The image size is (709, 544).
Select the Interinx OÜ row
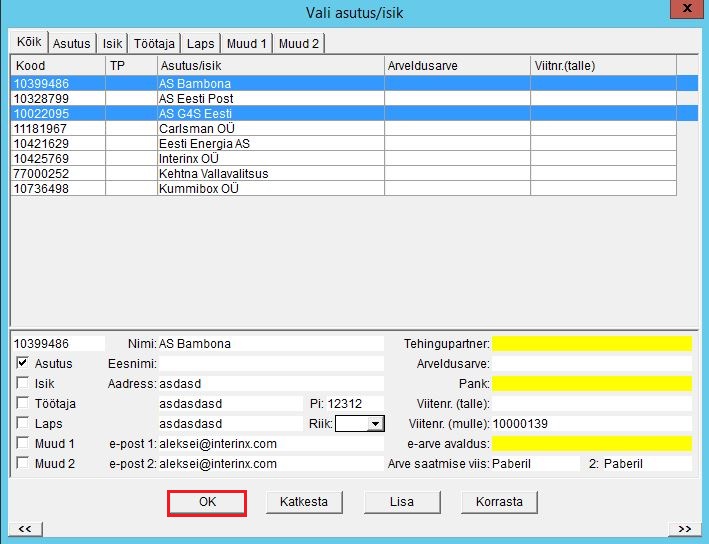344,158
